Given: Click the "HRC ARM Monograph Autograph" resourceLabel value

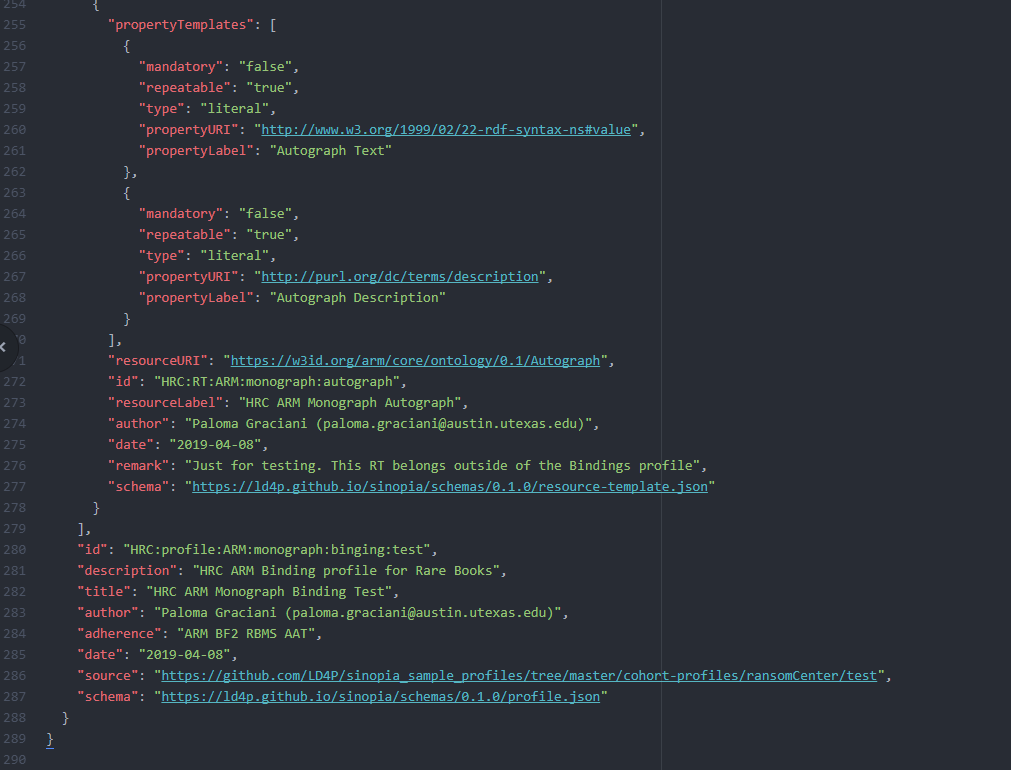Looking at the screenshot, I should pyautogui.click(x=349, y=402).
